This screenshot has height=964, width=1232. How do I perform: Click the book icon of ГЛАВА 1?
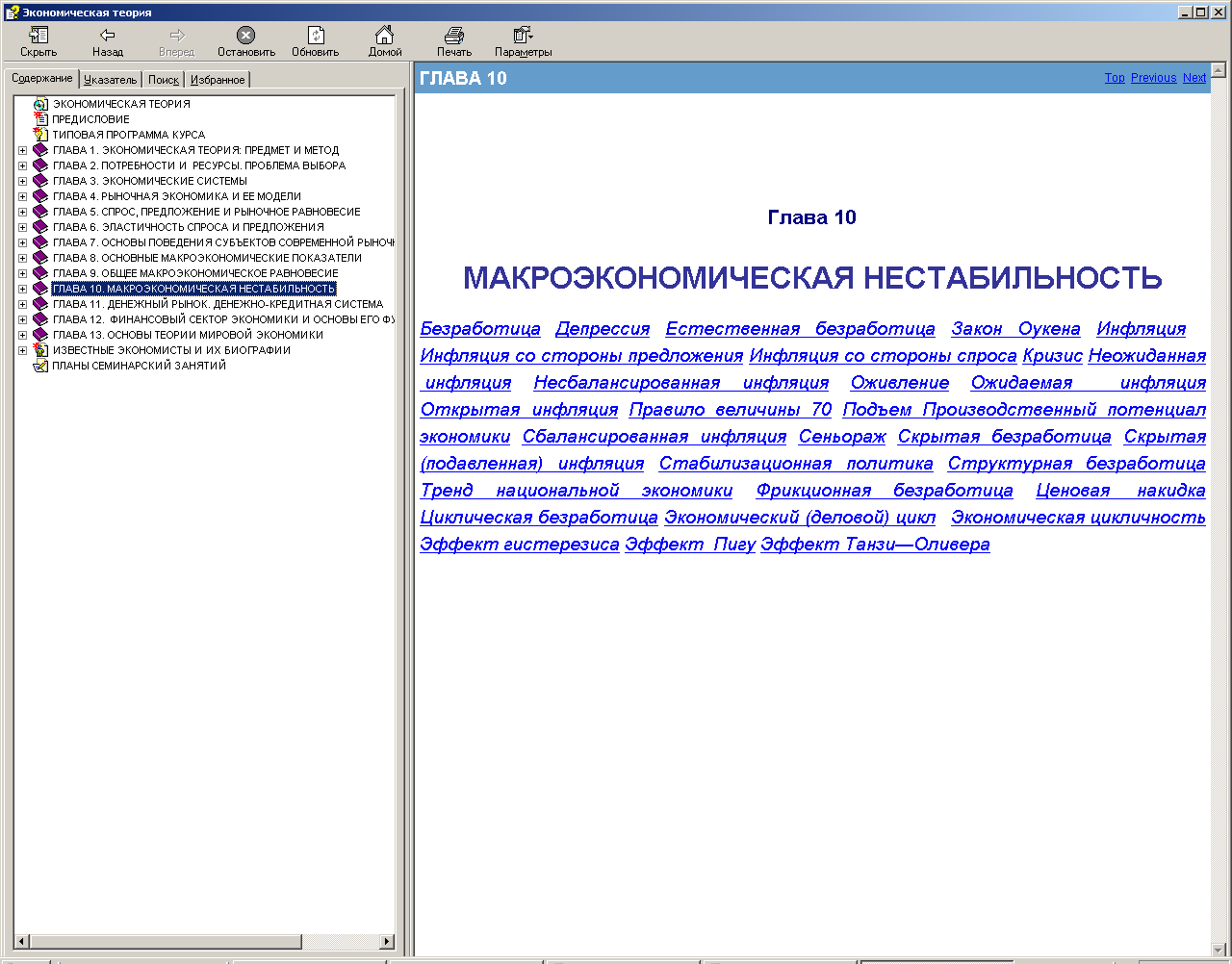pos(40,150)
